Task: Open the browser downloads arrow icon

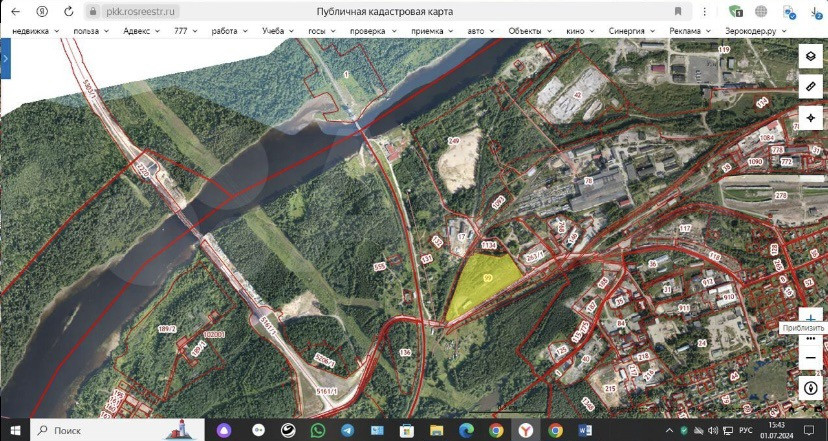Action: pos(817,11)
